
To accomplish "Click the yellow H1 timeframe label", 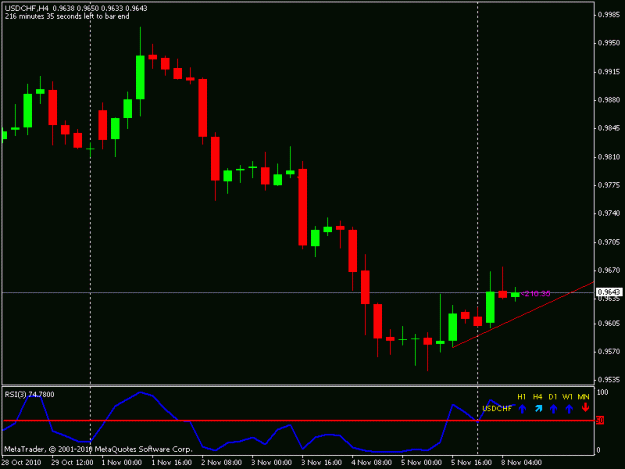I will [x=522, y=397].
